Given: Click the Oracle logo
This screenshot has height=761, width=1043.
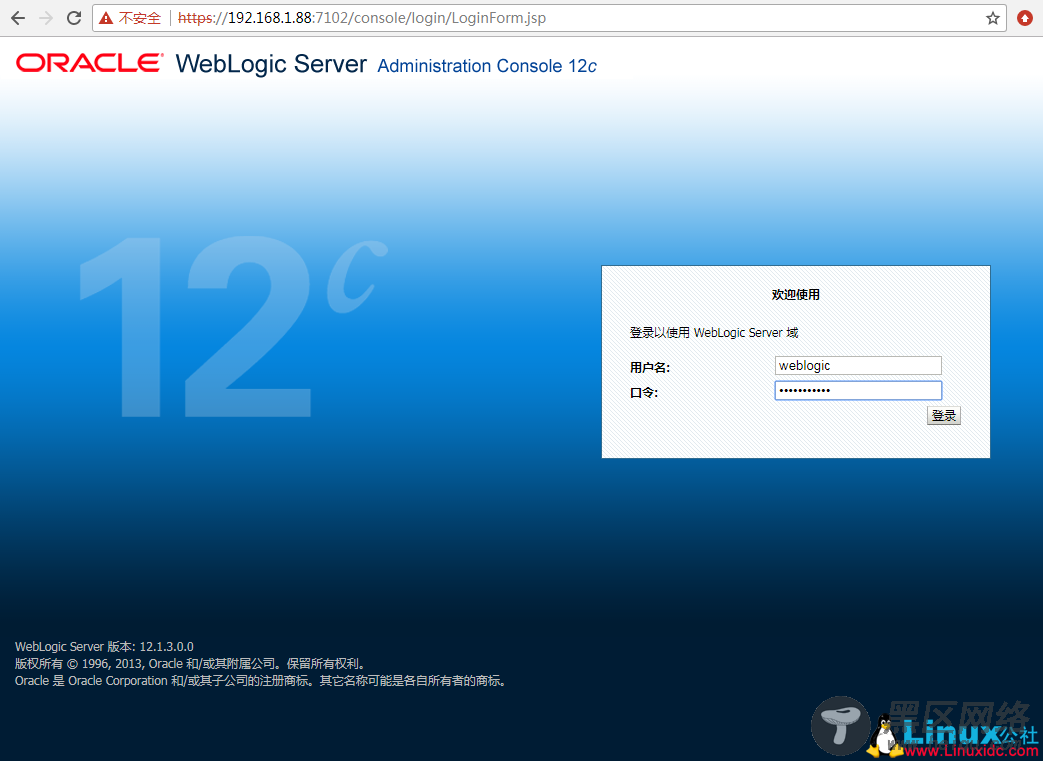Looking at the screenshot, I should click(x=89, y=63).
